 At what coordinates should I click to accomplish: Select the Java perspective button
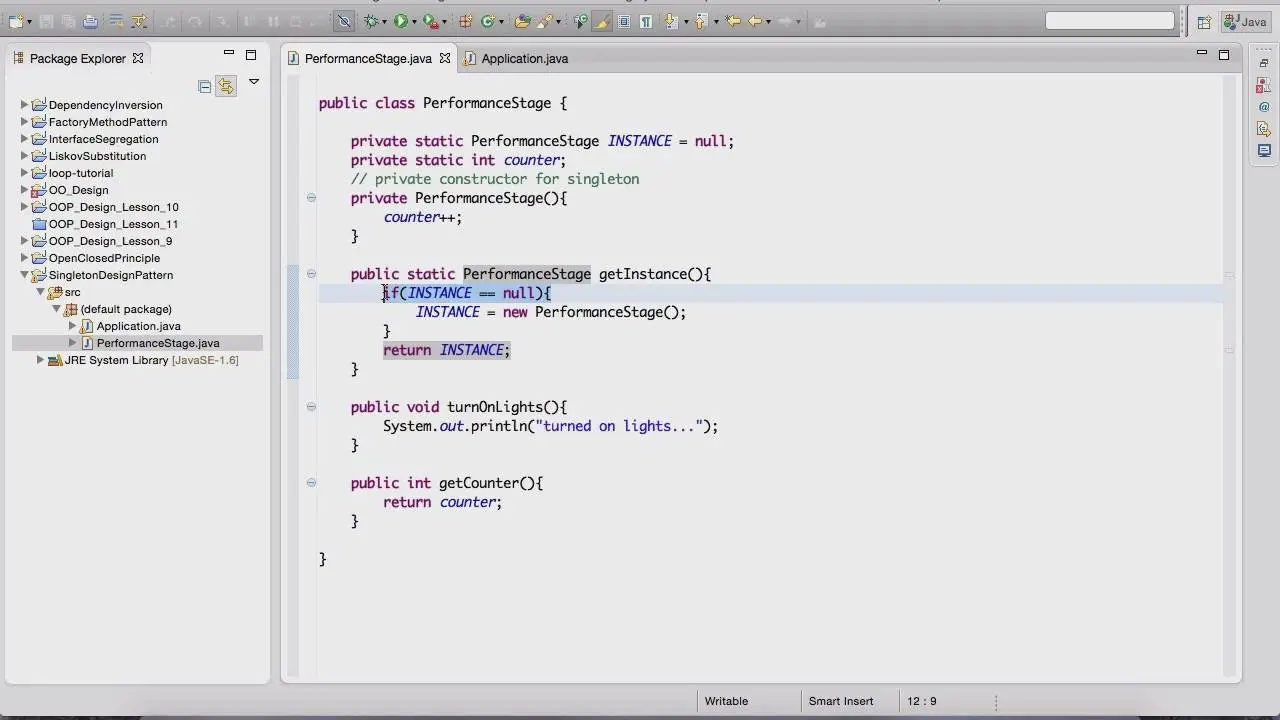tap(1245, 21)
